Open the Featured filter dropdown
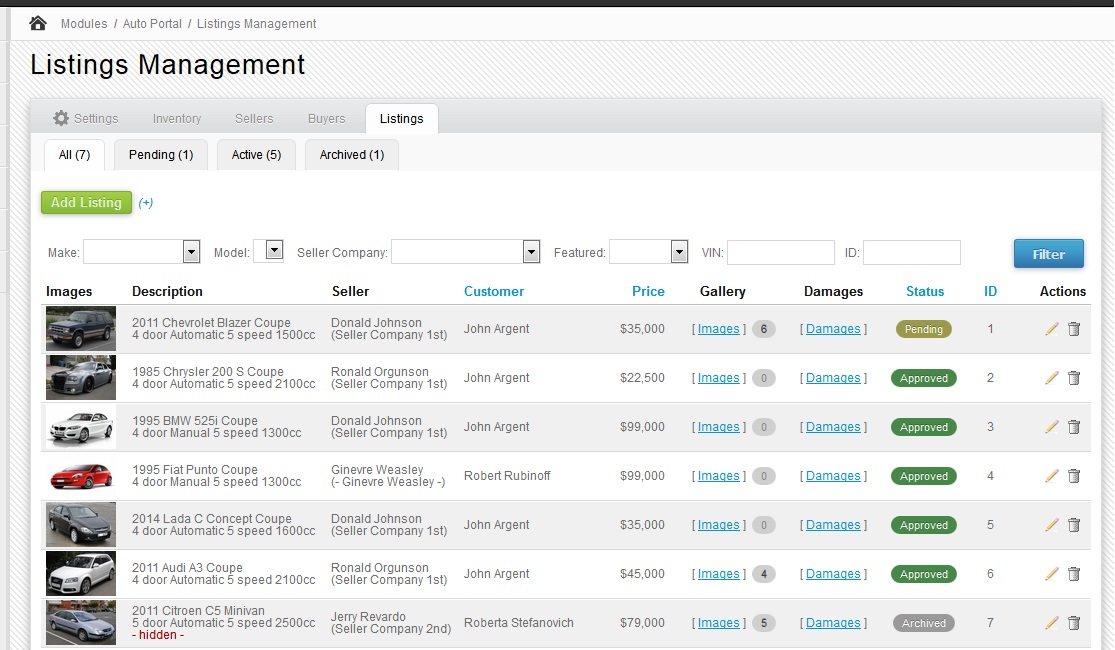The image size is (1115, 650). pyautogui.click(x=679, y=253)
